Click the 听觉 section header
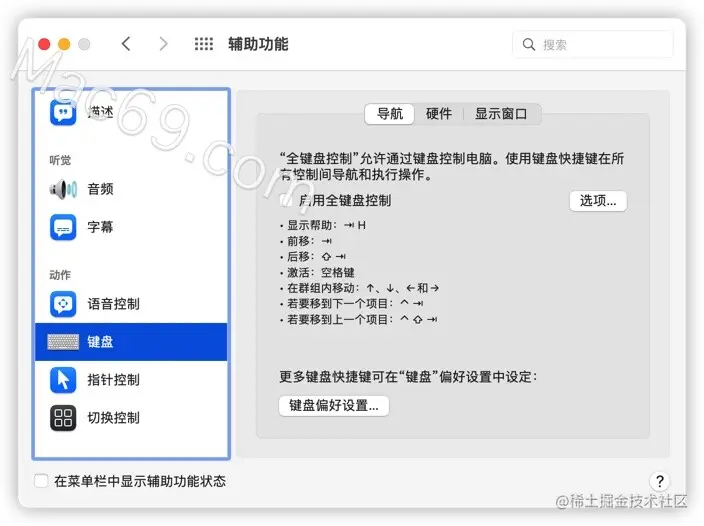The height and width of the screenshot is (526, 704). pos(60,160)
